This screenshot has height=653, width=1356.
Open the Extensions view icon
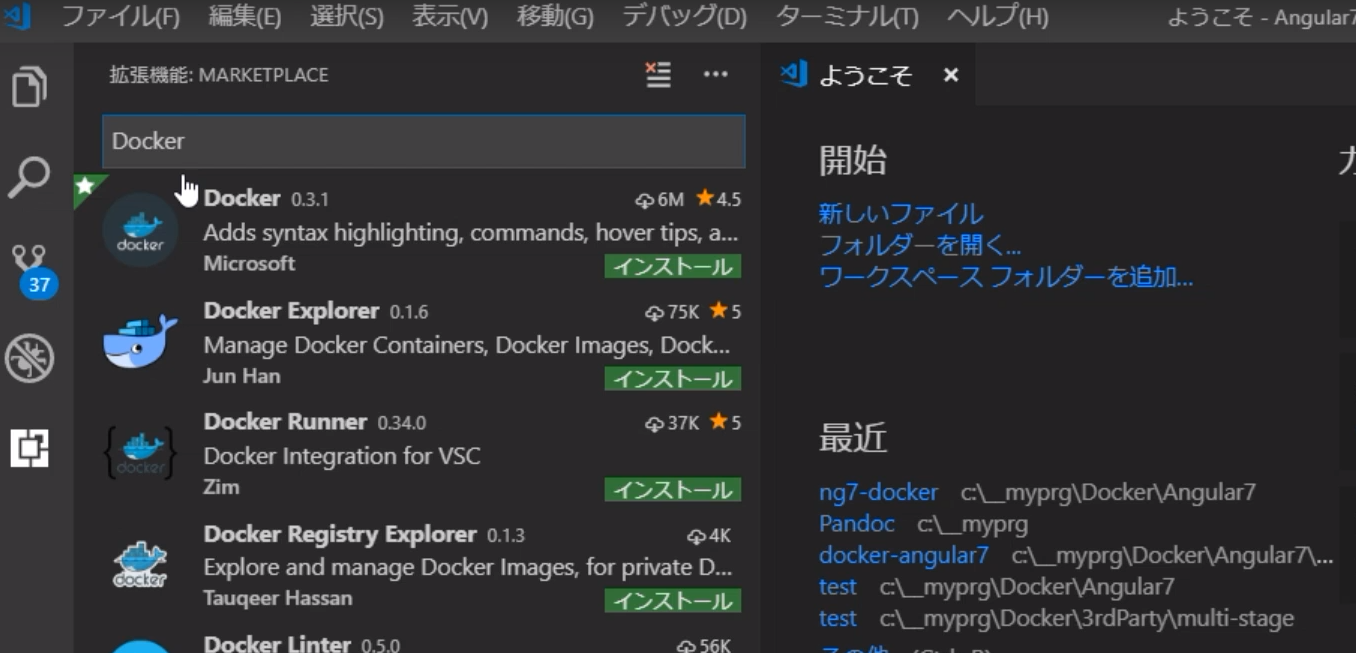point(29,447)
